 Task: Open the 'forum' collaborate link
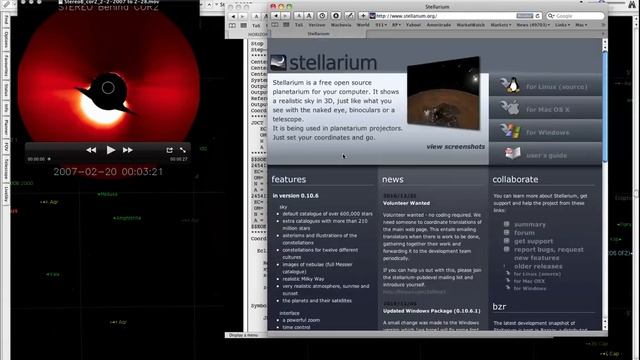coord(524,233)
